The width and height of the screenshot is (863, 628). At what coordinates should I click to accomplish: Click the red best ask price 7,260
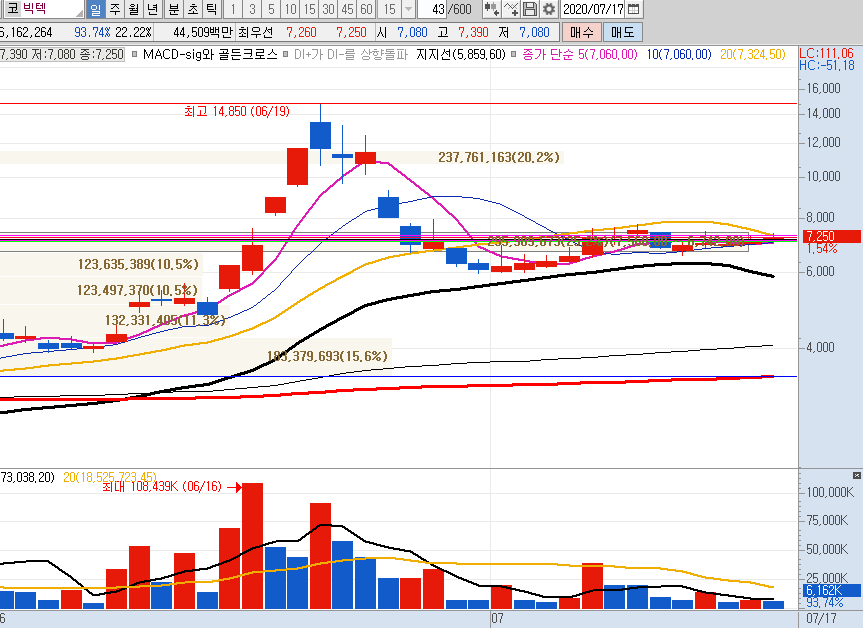tap(301, 32)
